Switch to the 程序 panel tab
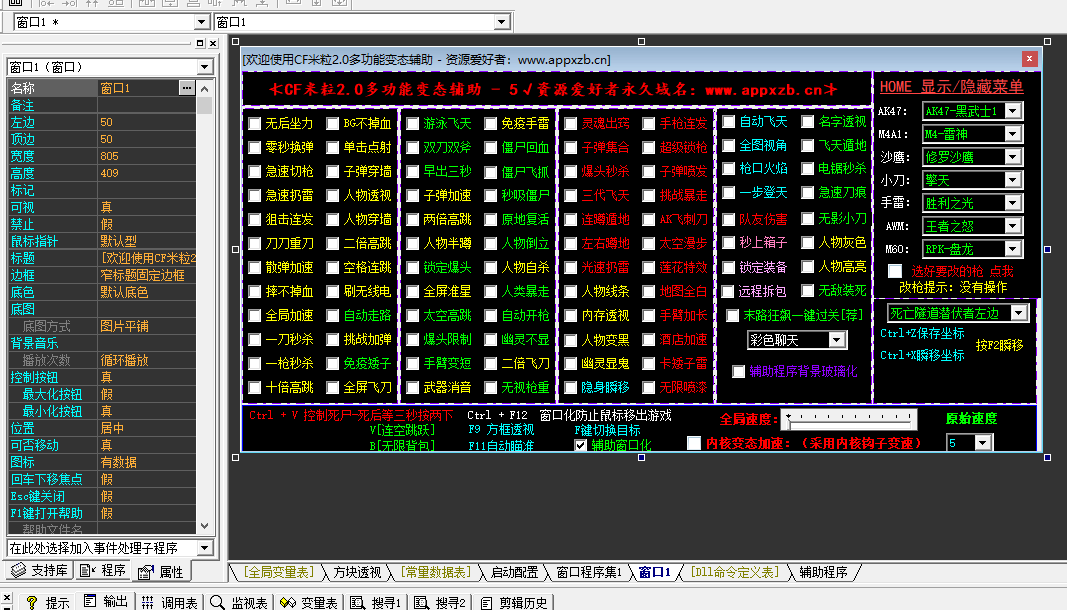 click(x=104, y=571)
